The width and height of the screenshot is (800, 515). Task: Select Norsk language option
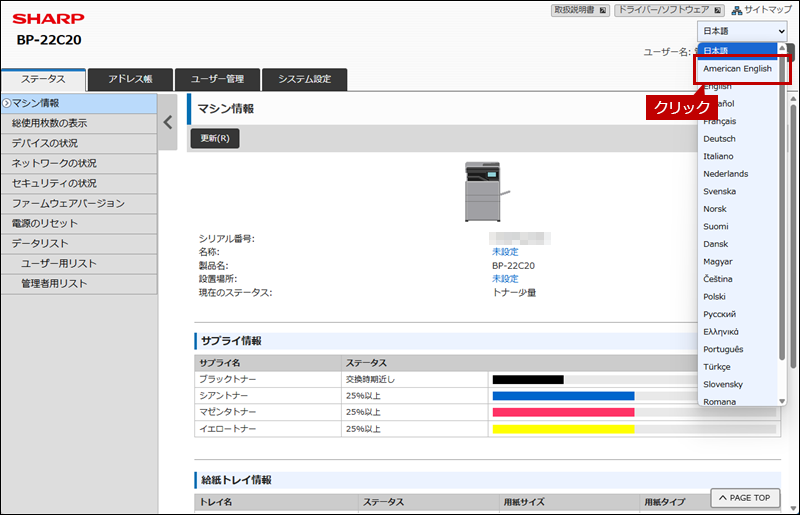coord(737,209)
